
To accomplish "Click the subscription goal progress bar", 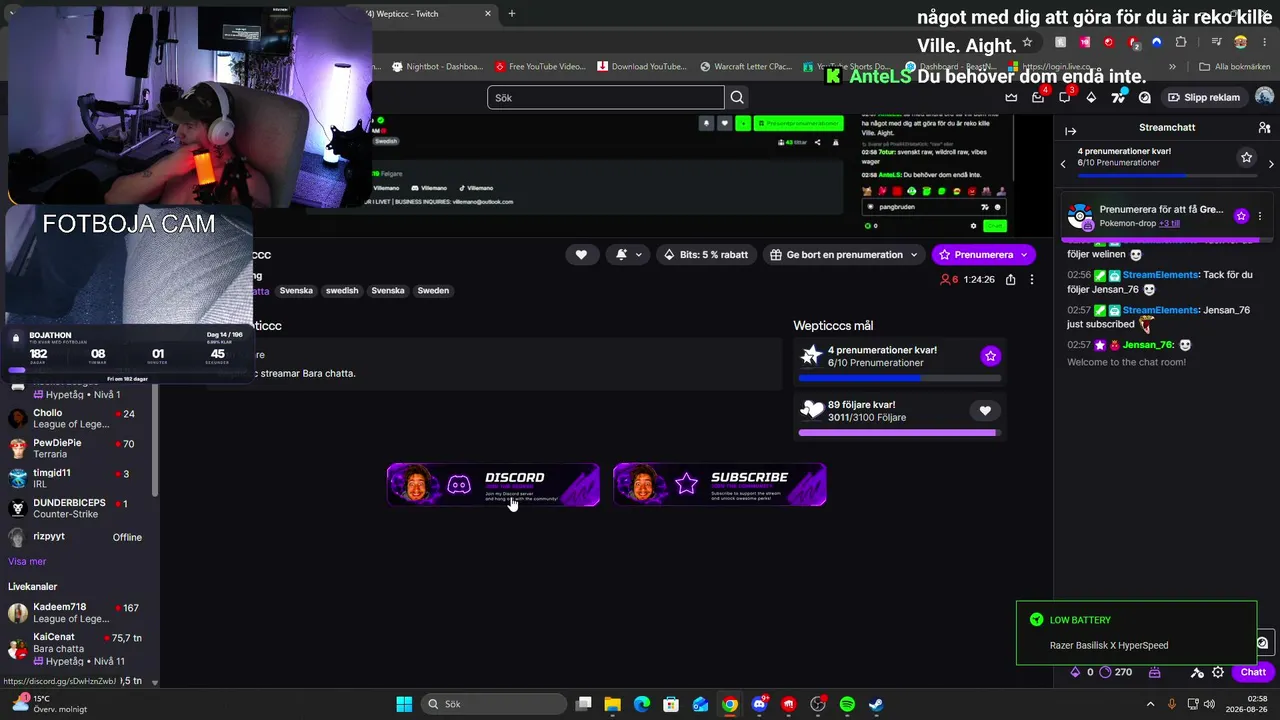I will pos(898,378).
